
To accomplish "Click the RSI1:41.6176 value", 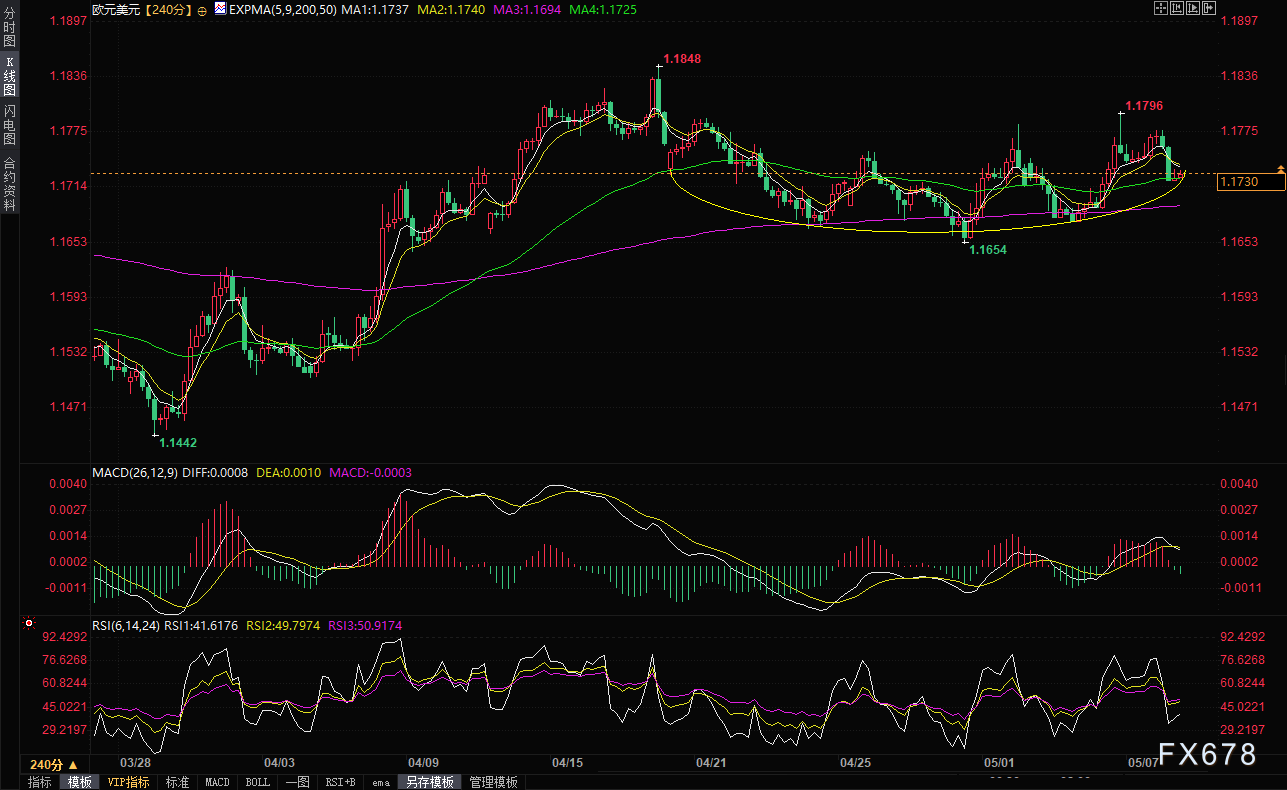I will (x=201, y=625).
